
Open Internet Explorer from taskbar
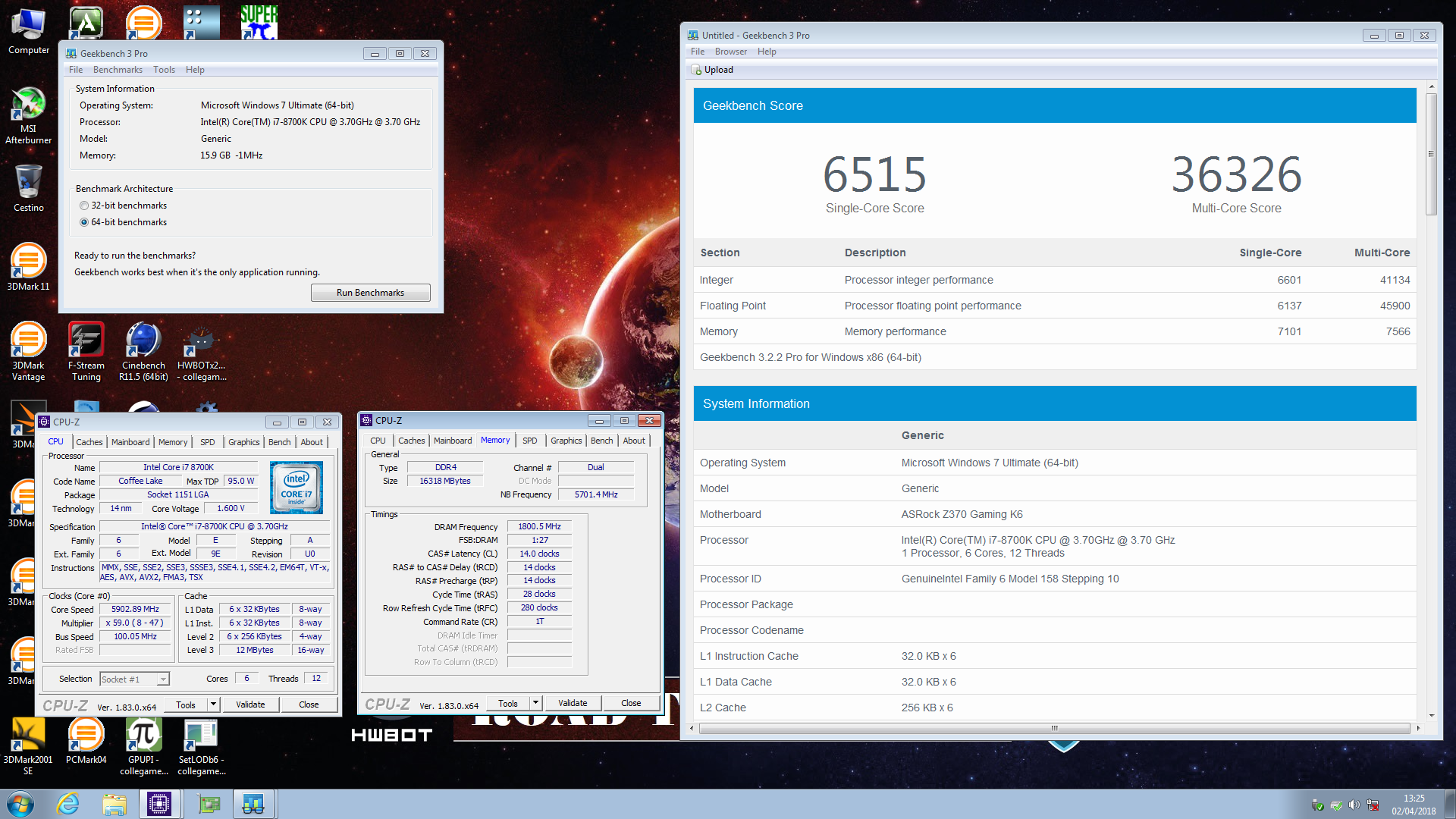tap(68, 804)
